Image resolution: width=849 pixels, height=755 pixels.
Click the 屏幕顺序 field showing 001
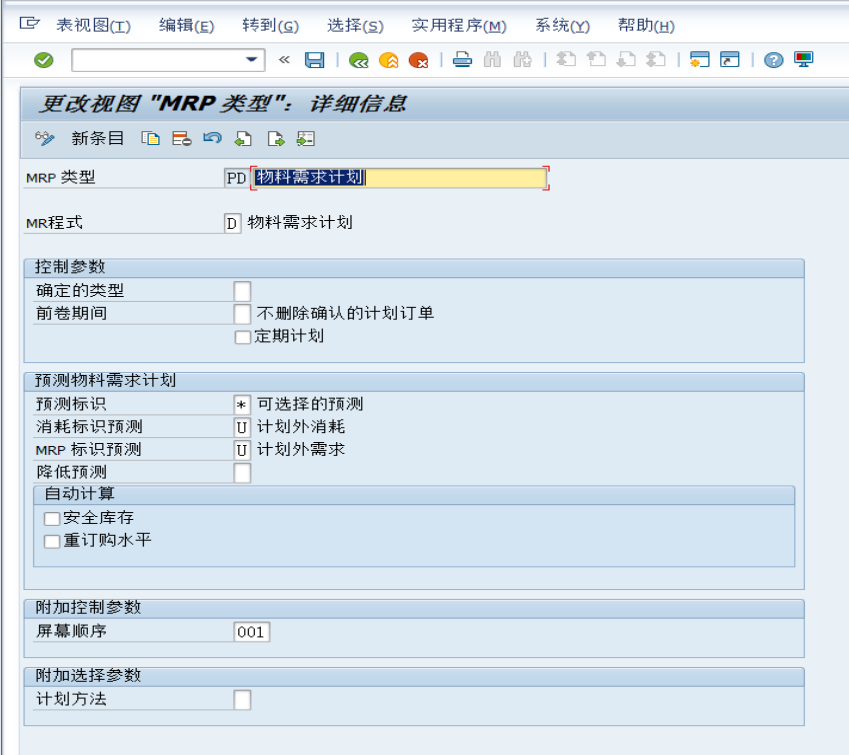click(252, 632)
